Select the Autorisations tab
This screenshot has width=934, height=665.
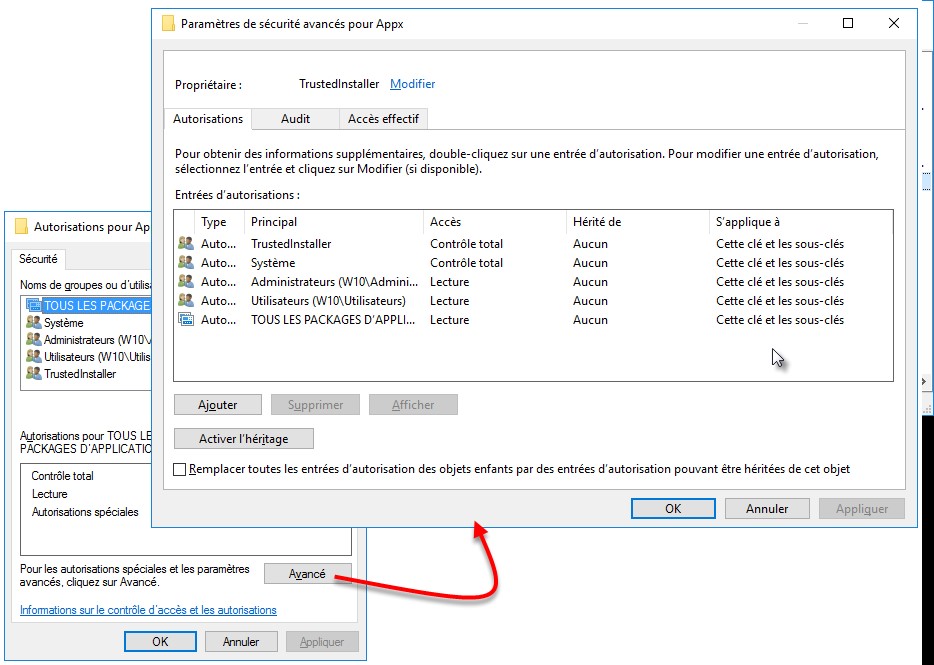208,119
